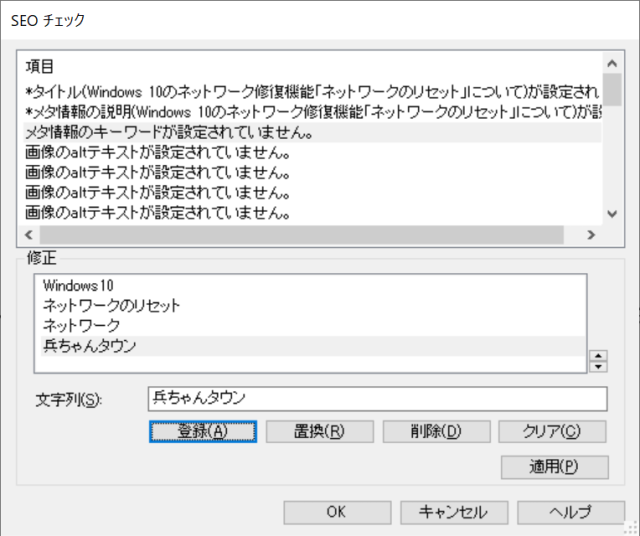
Task: Click the キャンセル cancel button
Action: click(x=454, y=512)
